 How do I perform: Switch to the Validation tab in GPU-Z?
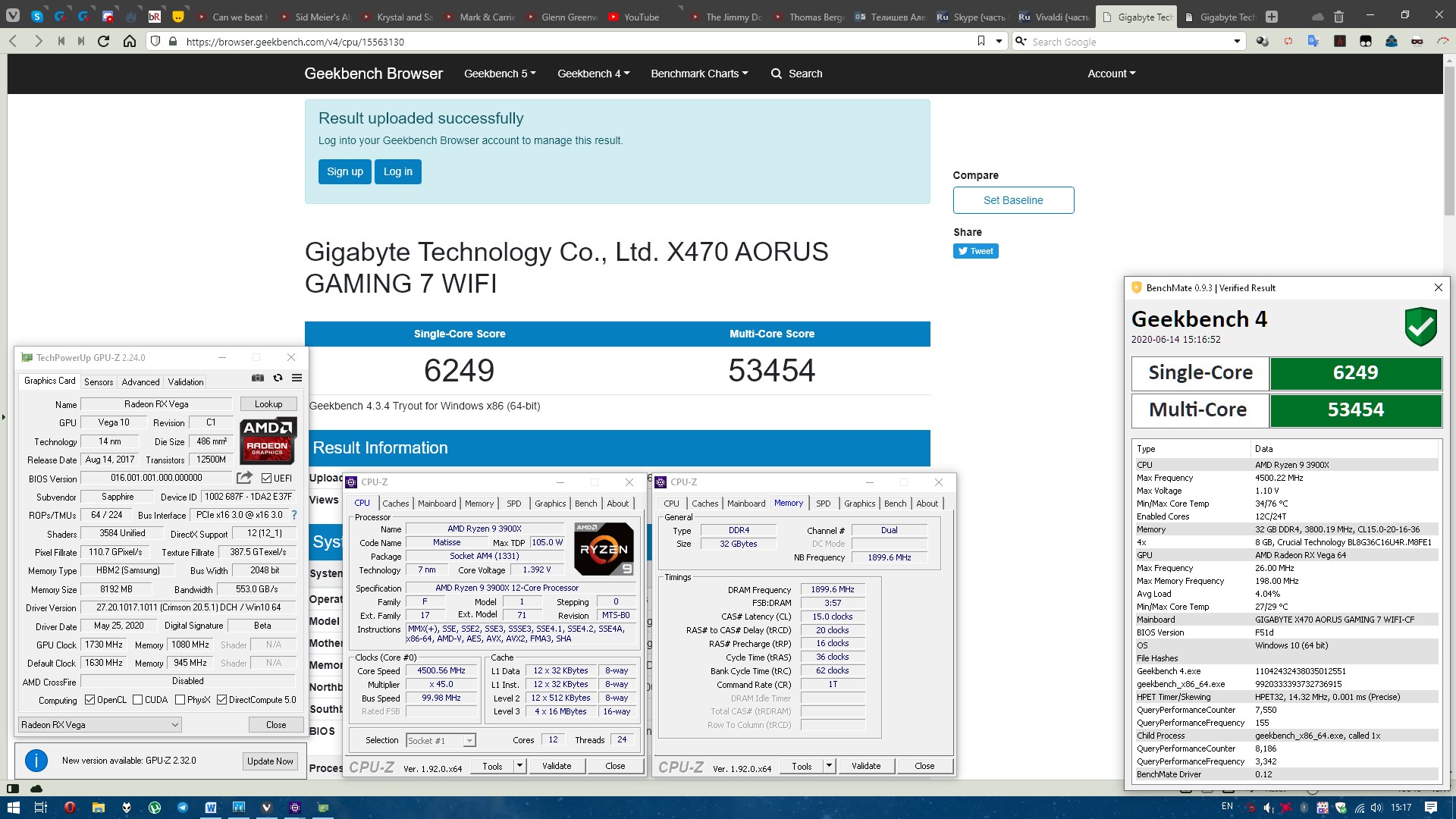(x=186, y=382)
